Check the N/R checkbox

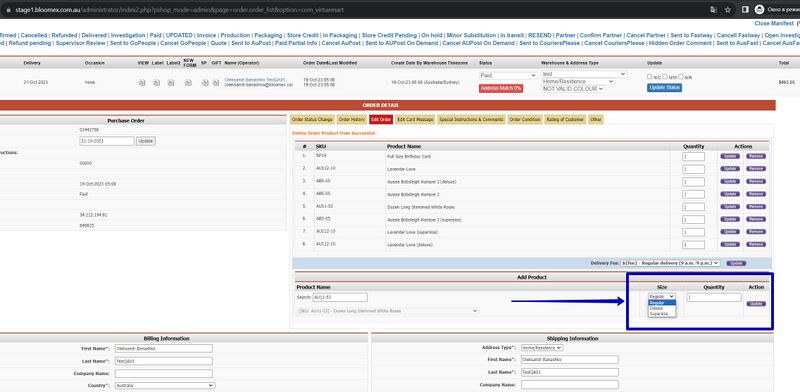[x=681, y=77]
